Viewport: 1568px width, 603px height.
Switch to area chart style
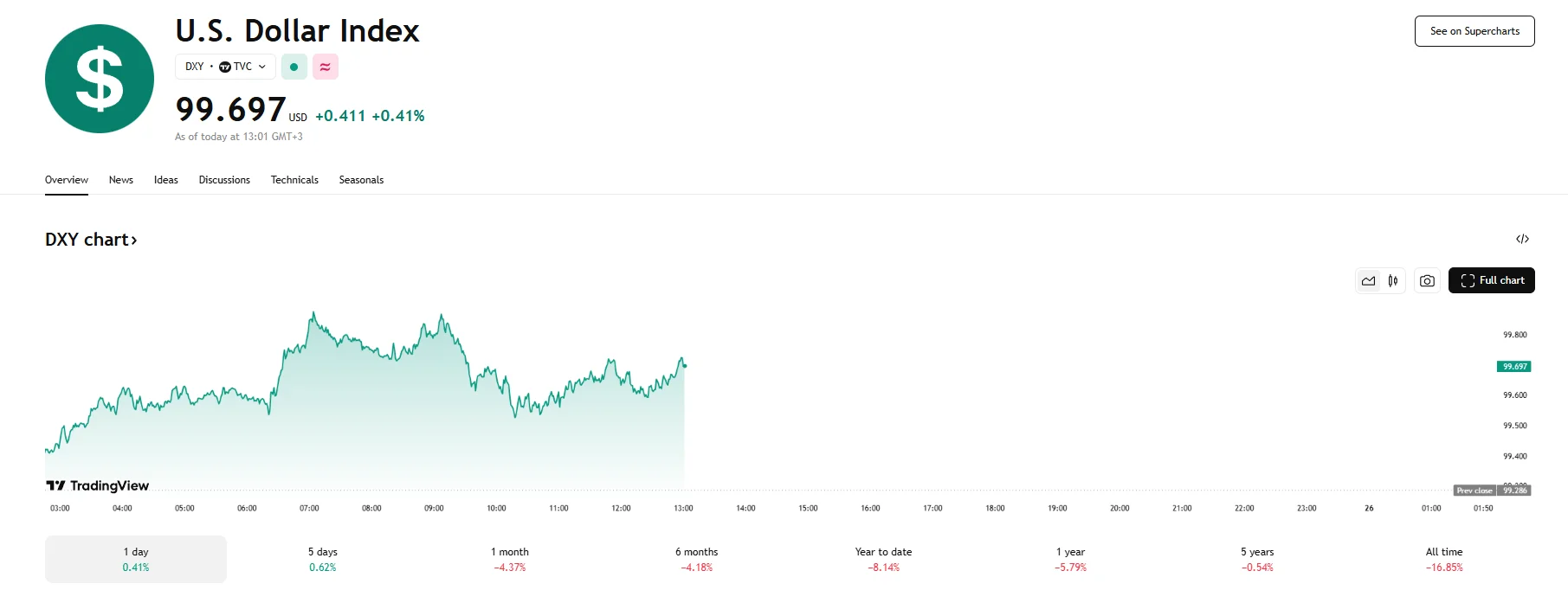1369,280
